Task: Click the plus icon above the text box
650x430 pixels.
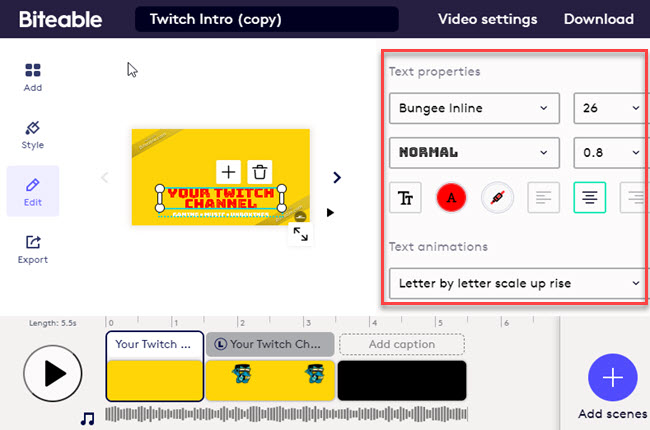Action: 229,172
